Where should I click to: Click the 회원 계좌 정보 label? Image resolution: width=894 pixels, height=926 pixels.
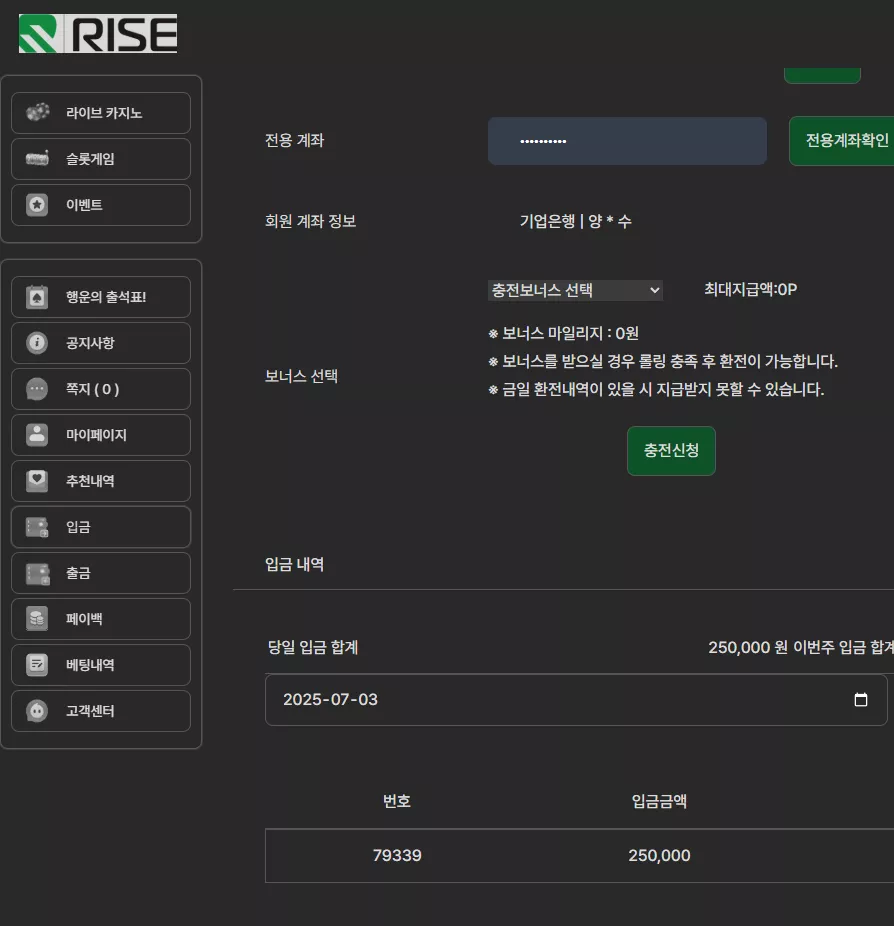pos(310,221)
